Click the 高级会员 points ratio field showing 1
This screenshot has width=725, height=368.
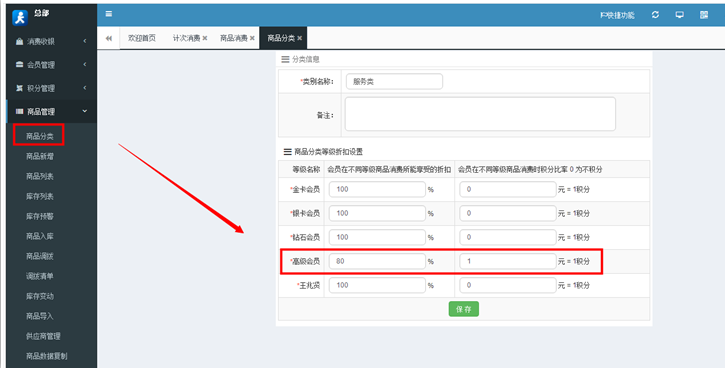coord(508,261)
